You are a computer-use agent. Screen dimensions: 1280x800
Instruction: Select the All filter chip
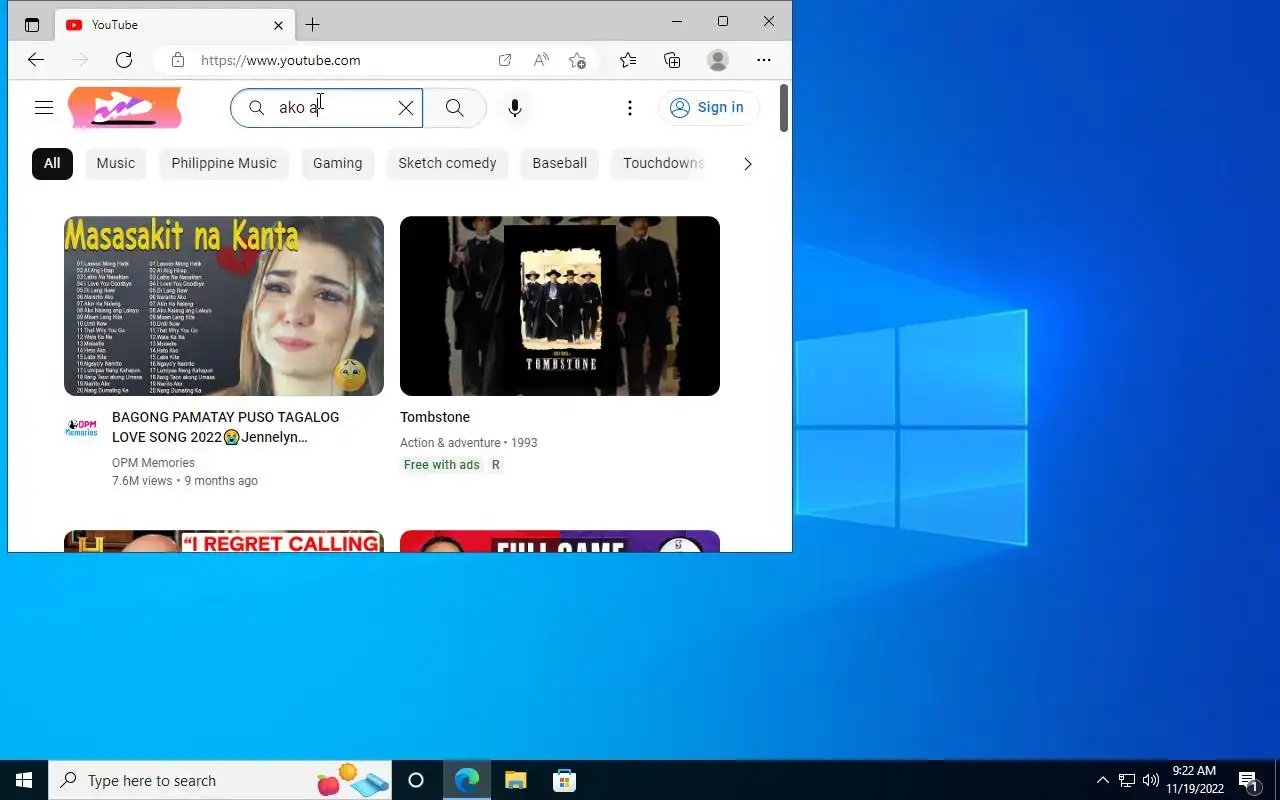(x=52, y=163)
